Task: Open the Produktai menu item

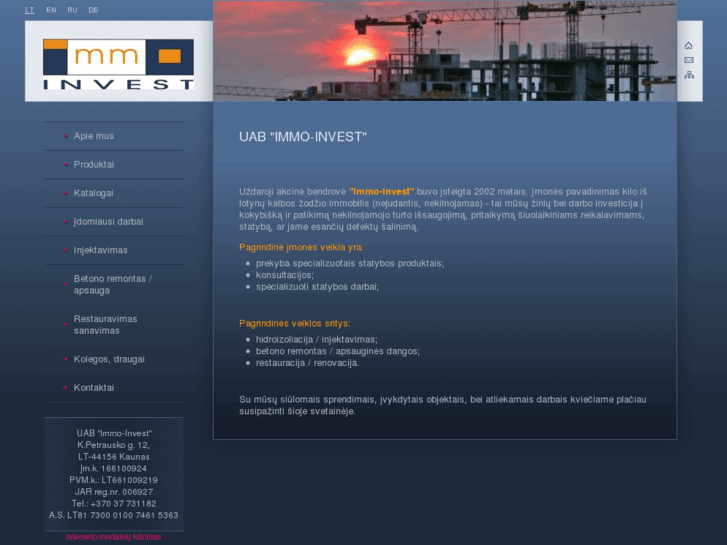Action: coord(94,165)
